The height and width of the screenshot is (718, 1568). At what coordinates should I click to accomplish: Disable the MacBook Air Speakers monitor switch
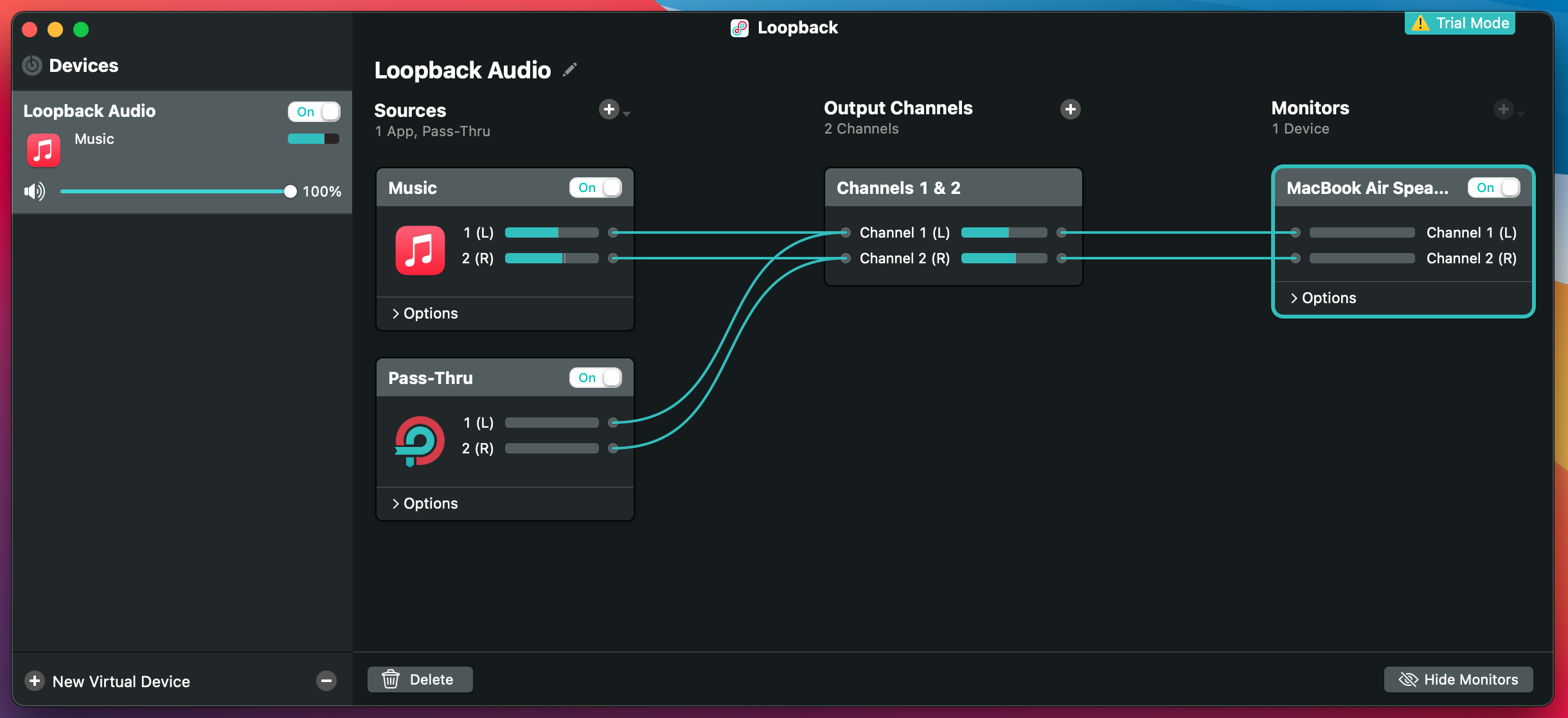tap(1494, 188)
